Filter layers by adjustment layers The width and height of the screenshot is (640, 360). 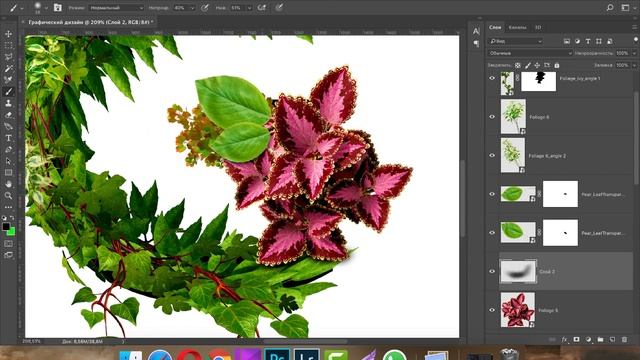pos(577,41)
